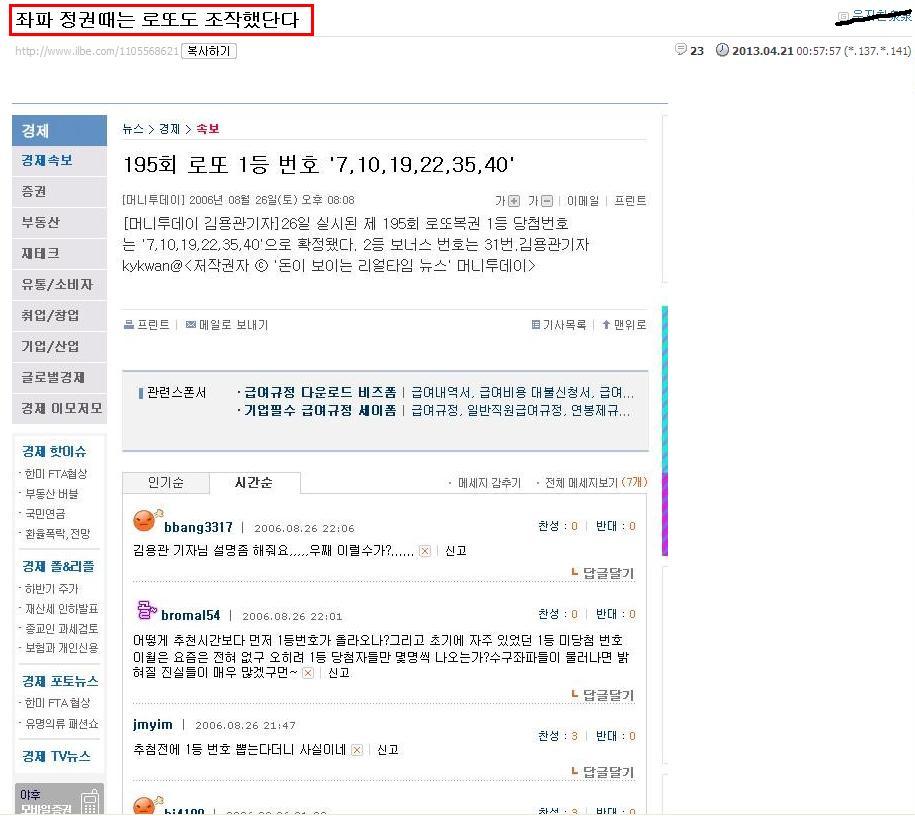This screenshot has height=816, width=915.
Task: Open 증권 in the left sidebar menu
Action: point(34,191)
